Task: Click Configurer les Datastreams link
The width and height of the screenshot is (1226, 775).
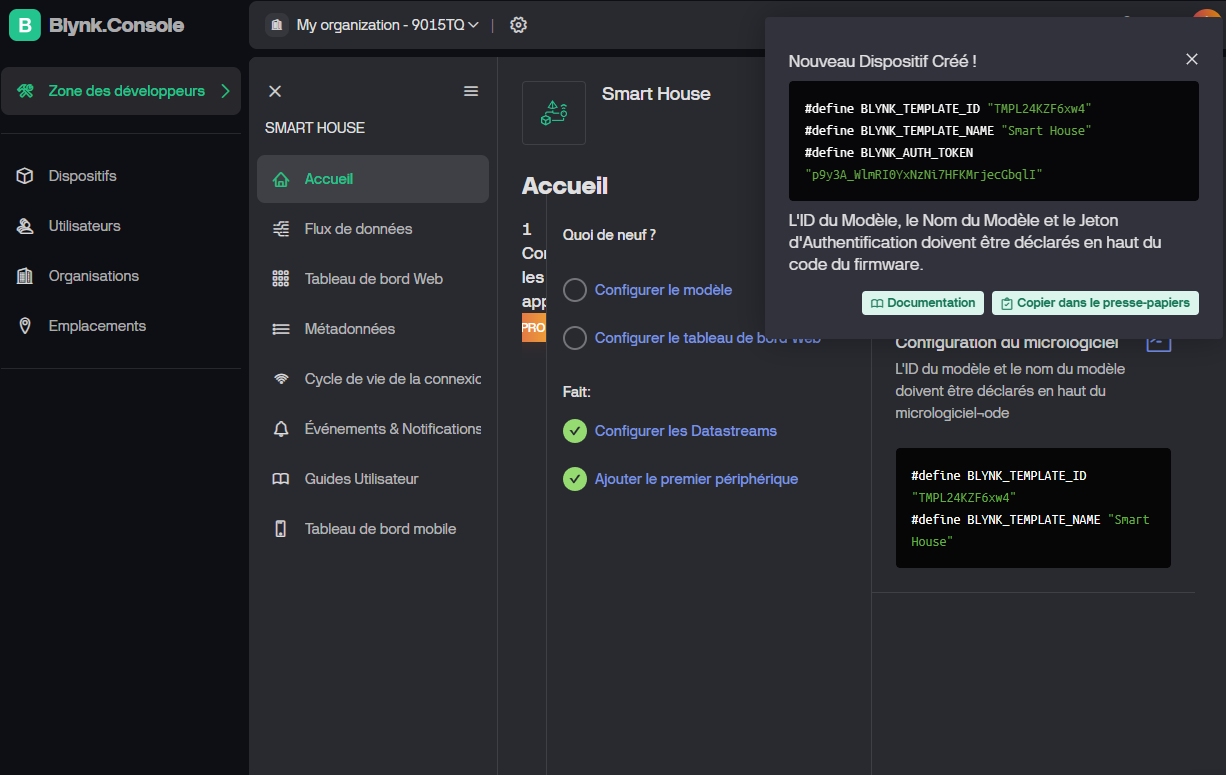Action: tap(686, 431)
